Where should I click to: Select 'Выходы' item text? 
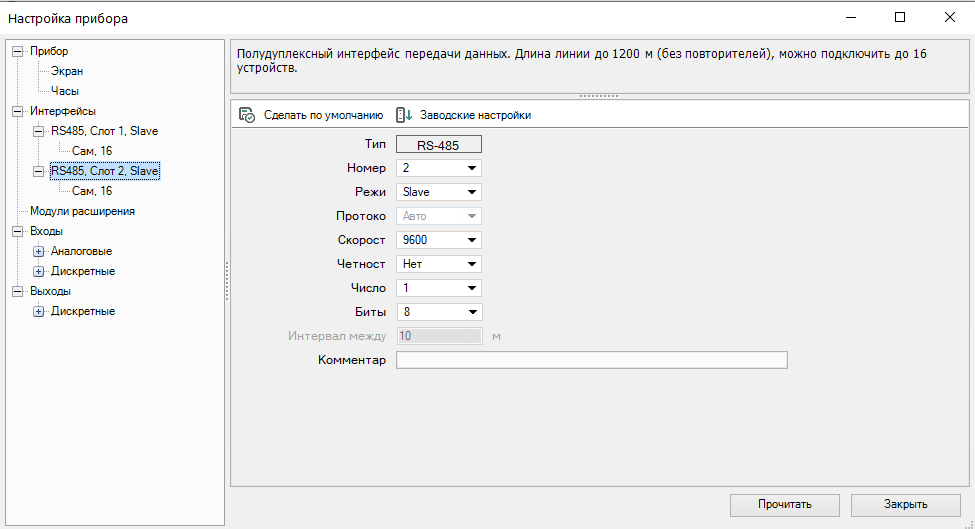pos(50,291)
